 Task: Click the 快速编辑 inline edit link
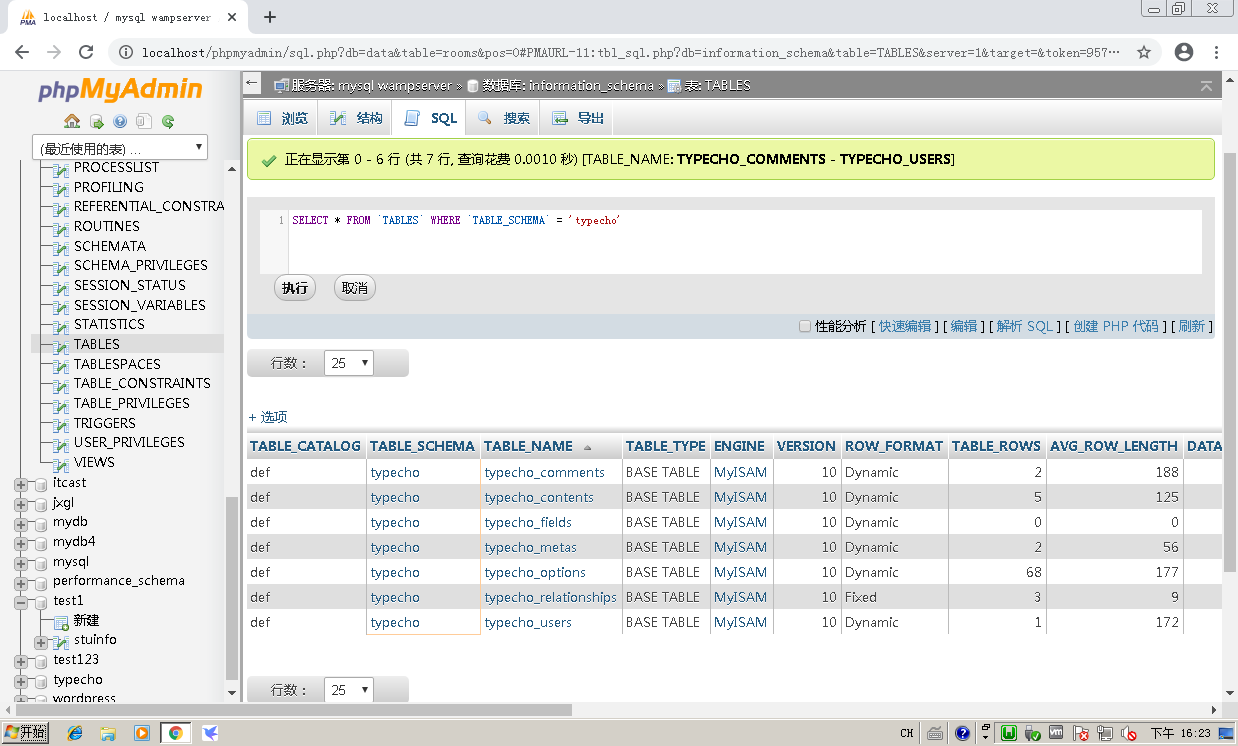point(905,326)
